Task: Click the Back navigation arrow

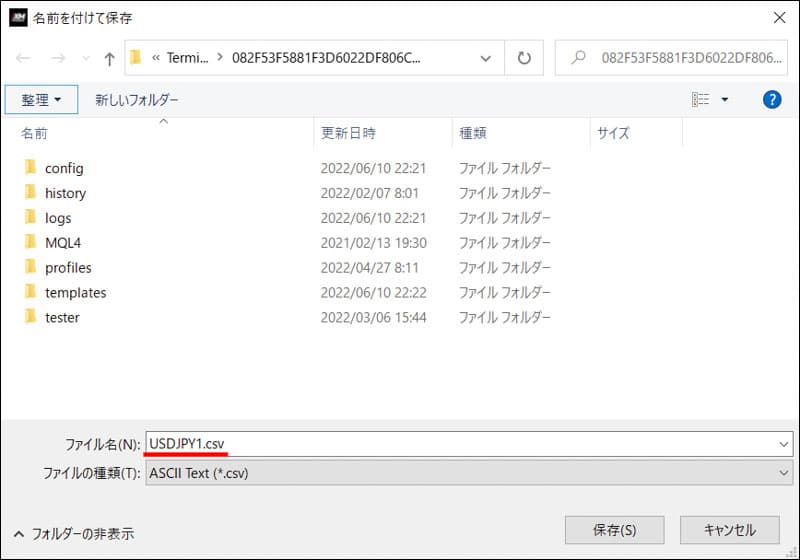Action: click(23, 58)
